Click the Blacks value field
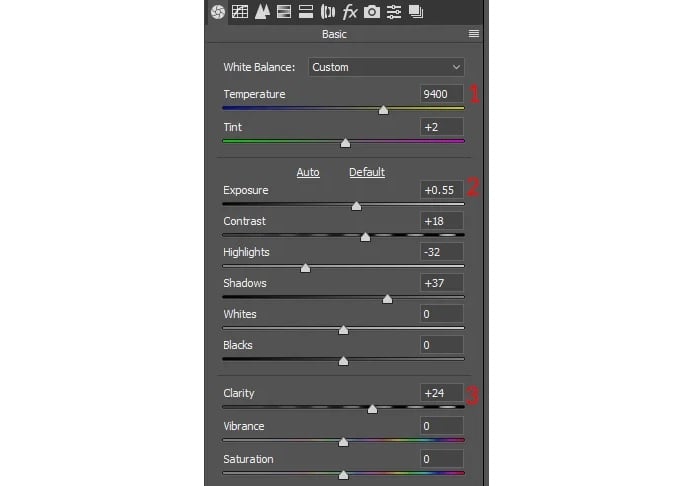The image size is (700, 486). (442, 345)
